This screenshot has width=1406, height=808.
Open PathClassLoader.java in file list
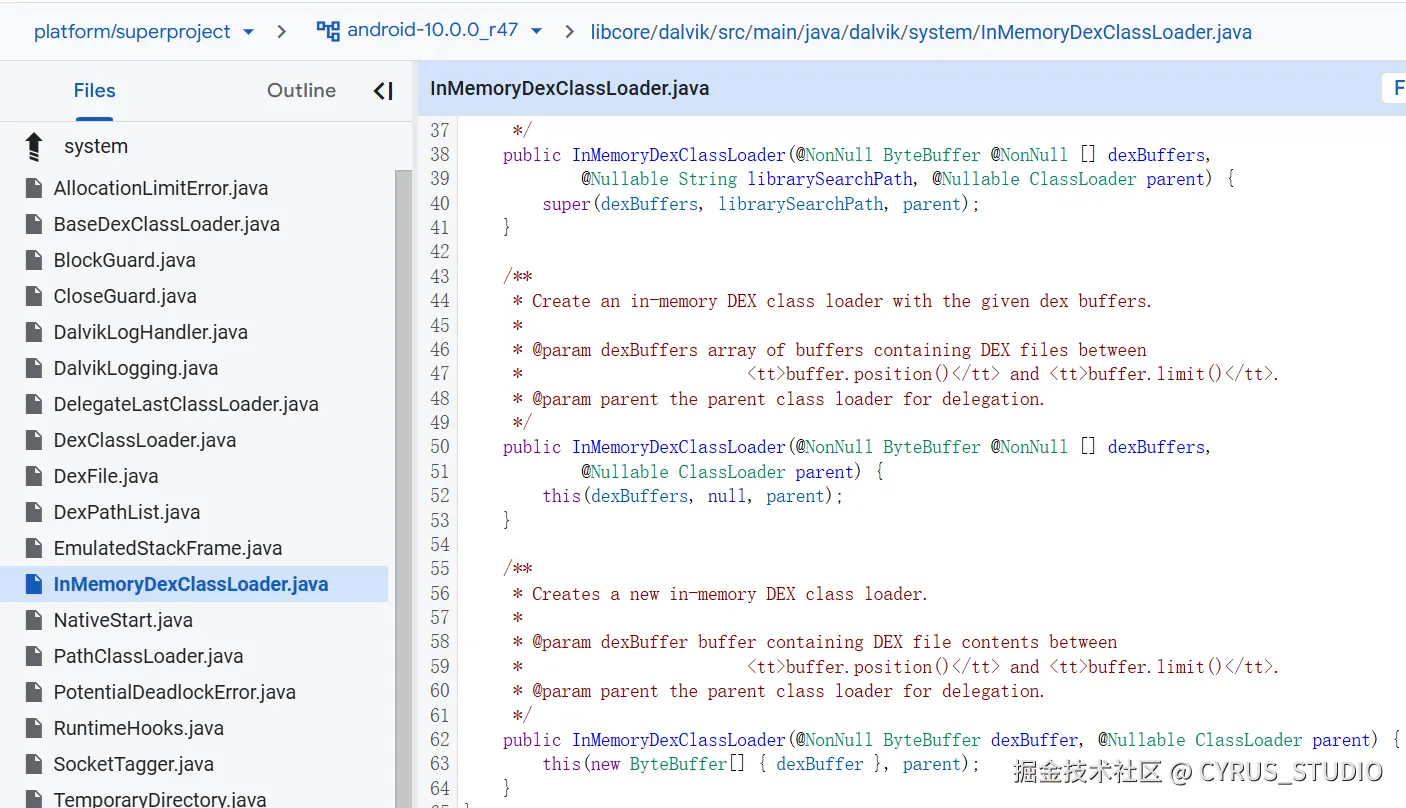tap(149, 656)
